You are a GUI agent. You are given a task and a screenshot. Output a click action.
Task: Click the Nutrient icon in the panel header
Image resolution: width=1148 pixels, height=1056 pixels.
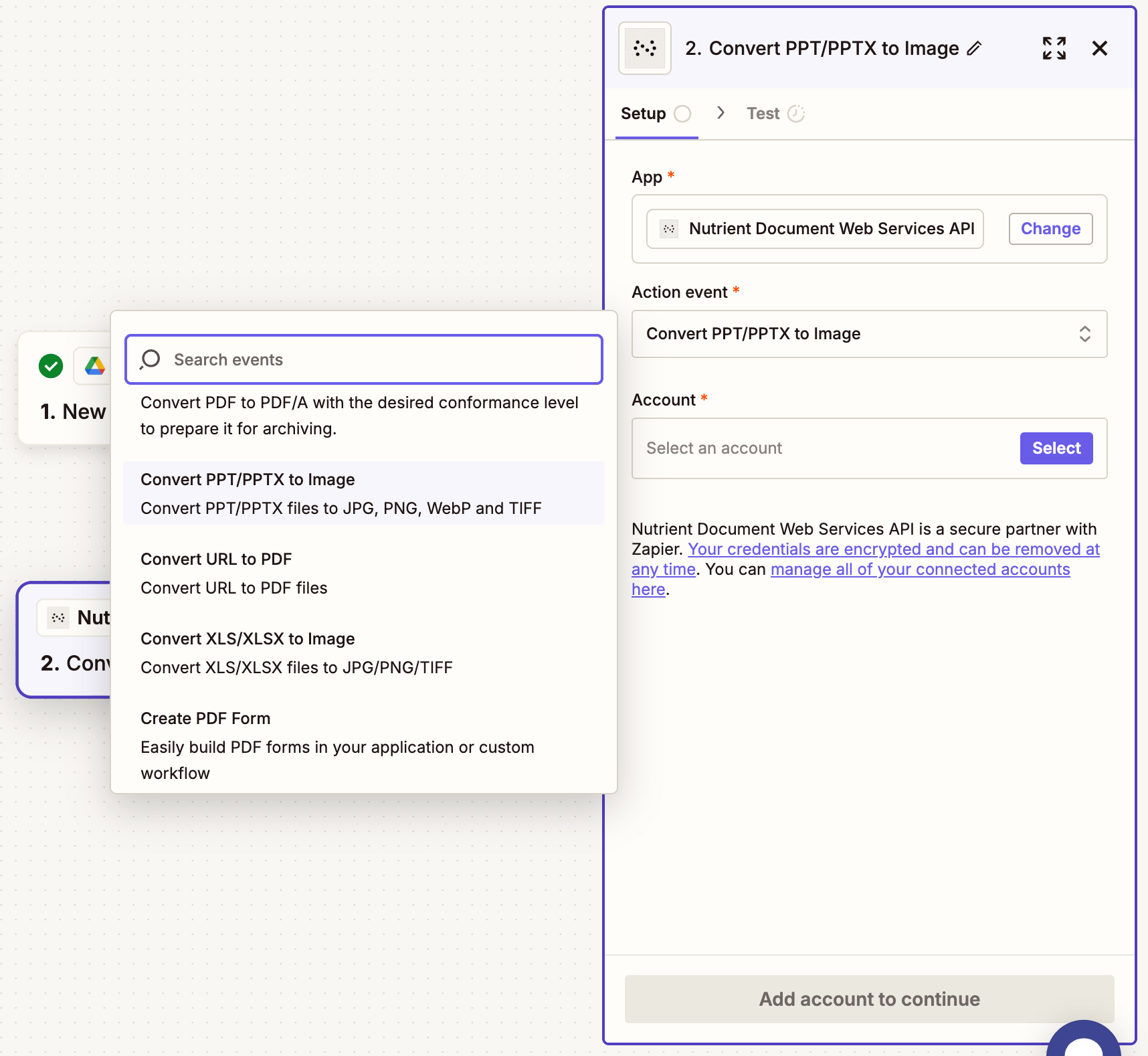[644, 48]
